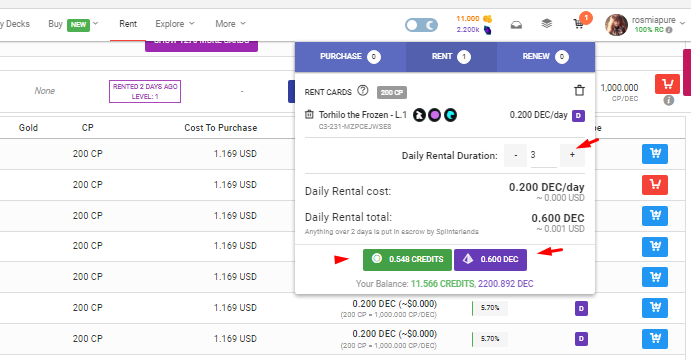Click the rental duration input field
This screenshot has height=360, width=691.
(x=543, y=156)
